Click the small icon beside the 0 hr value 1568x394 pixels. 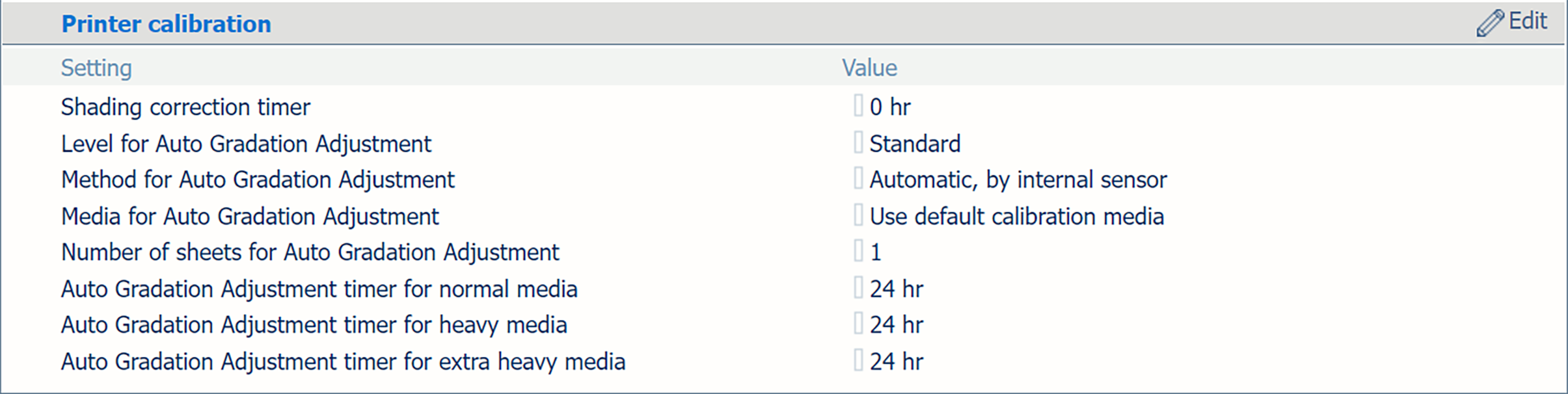coord(858,106)
